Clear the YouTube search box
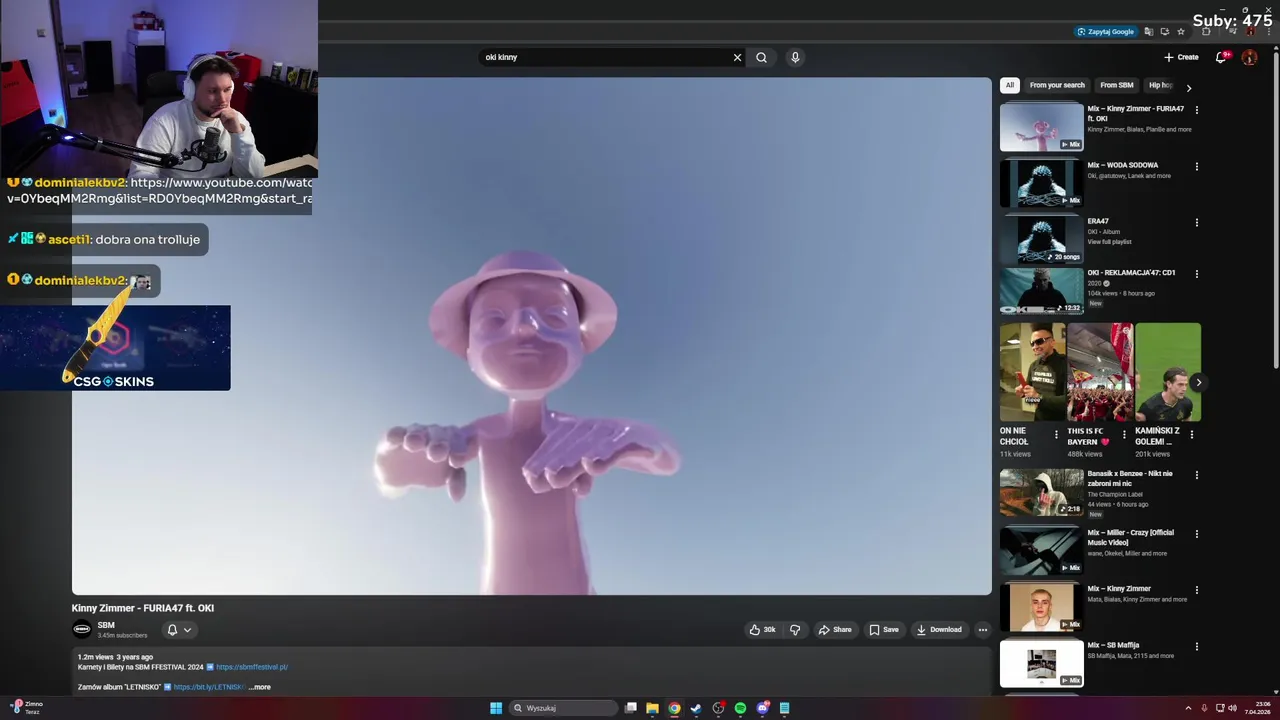This screenshot has width=1280, height=720. point(738,57)
